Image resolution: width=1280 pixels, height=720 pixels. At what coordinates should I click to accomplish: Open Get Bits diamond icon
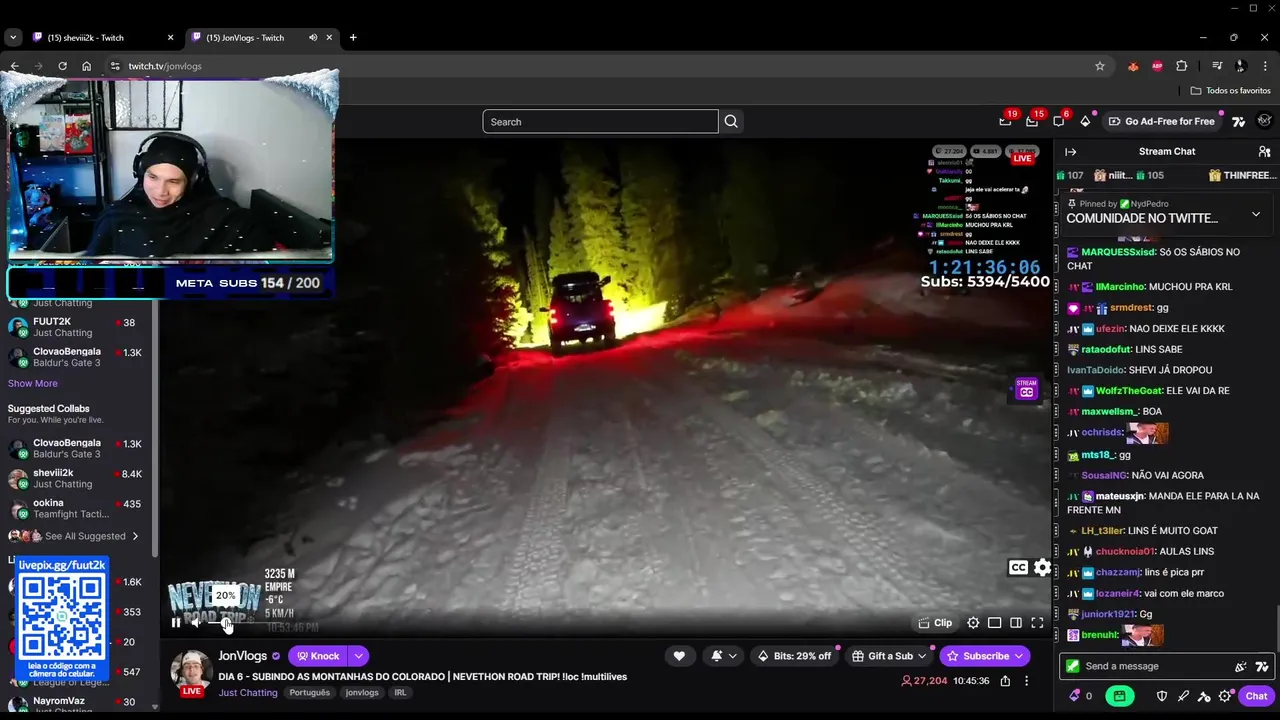[1086, 121]
